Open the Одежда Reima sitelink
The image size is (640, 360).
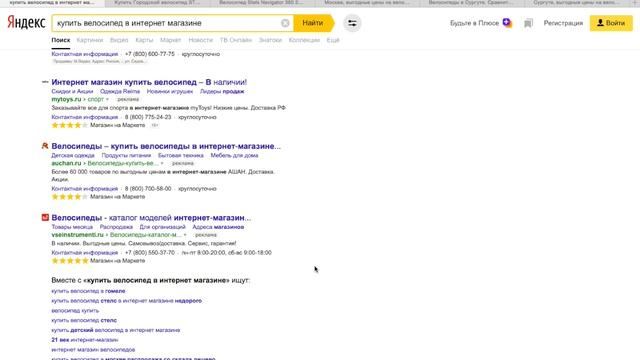[120, 91]
